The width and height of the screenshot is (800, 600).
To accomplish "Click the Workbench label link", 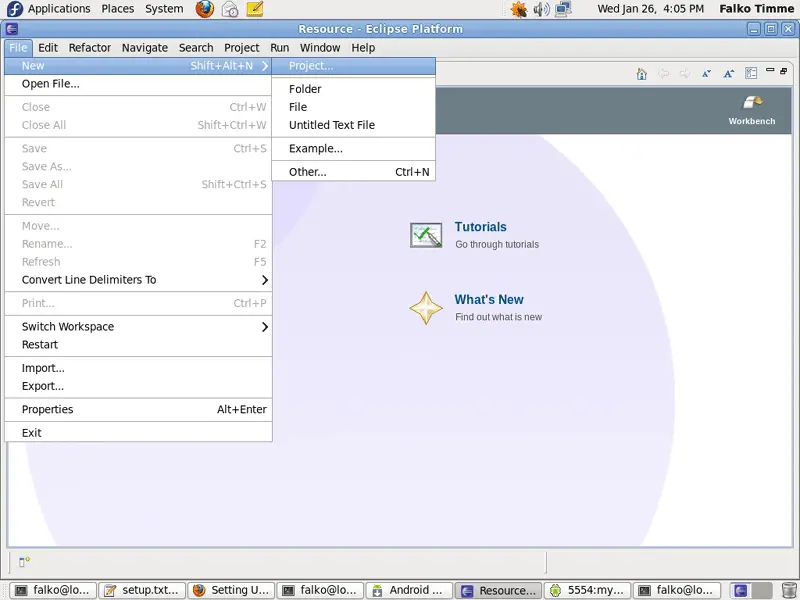I will (752, 121).
